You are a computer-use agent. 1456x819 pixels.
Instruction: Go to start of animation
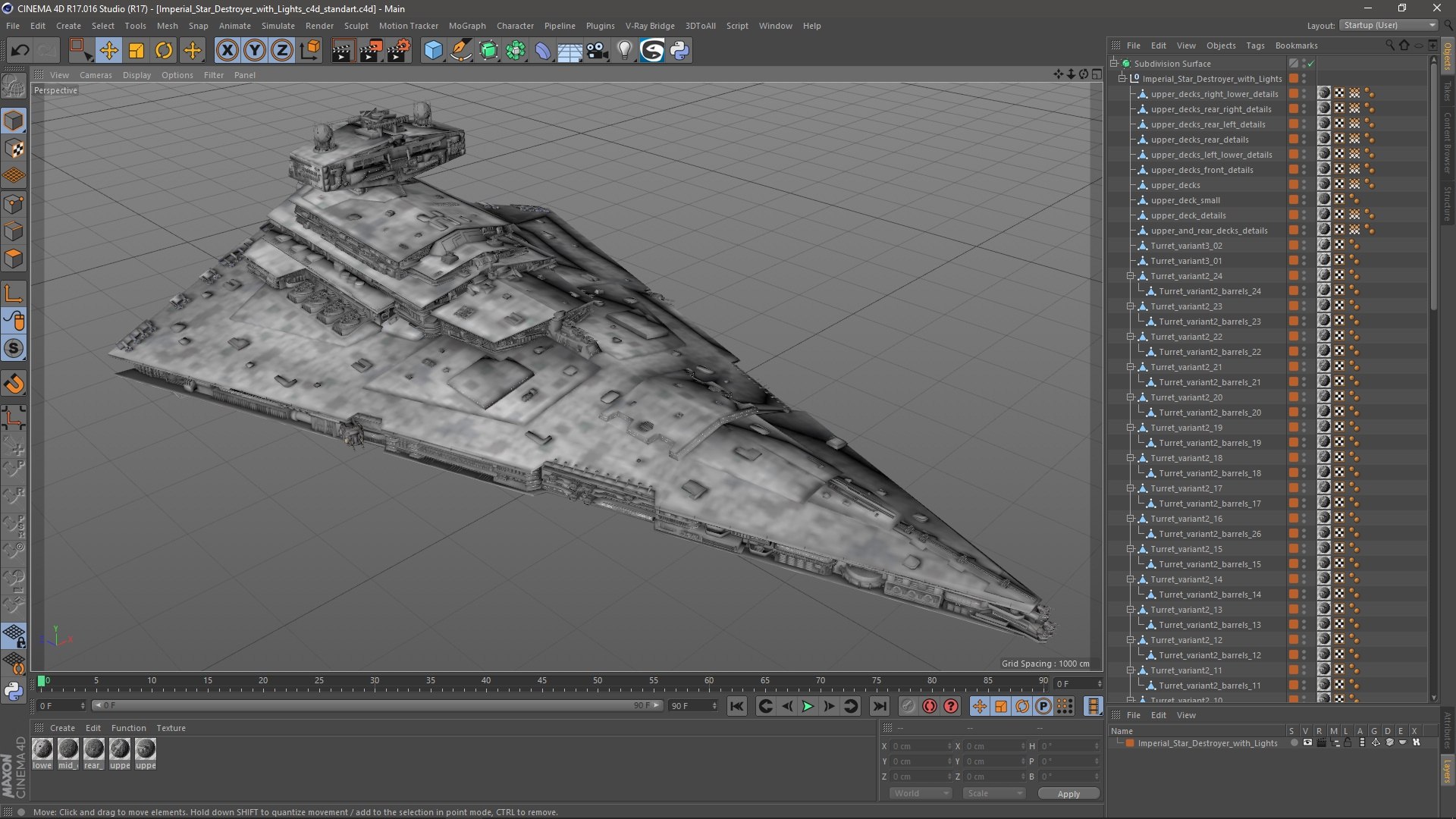point(736,706)
